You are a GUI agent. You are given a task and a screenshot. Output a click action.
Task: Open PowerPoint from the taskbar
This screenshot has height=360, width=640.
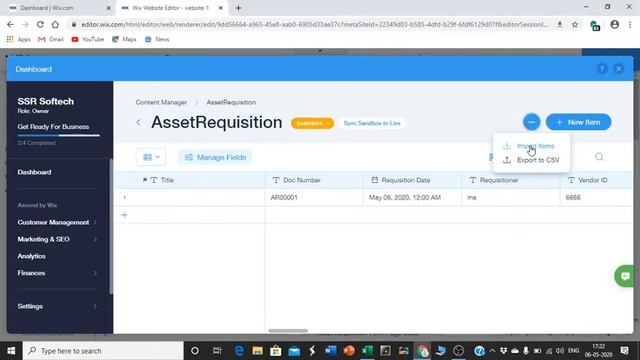coord(349,351)
